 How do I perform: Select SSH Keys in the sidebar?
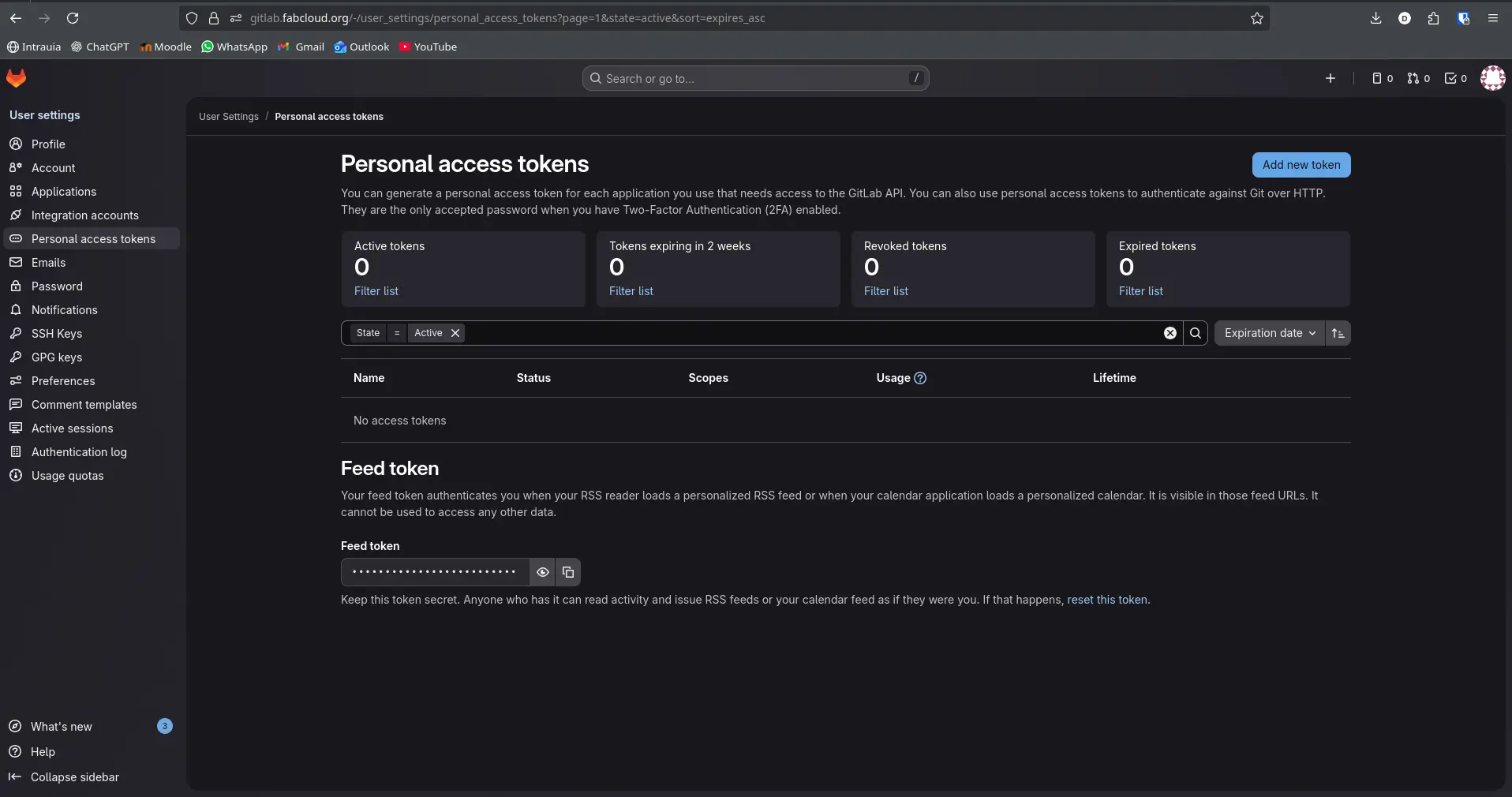point(57,334)
